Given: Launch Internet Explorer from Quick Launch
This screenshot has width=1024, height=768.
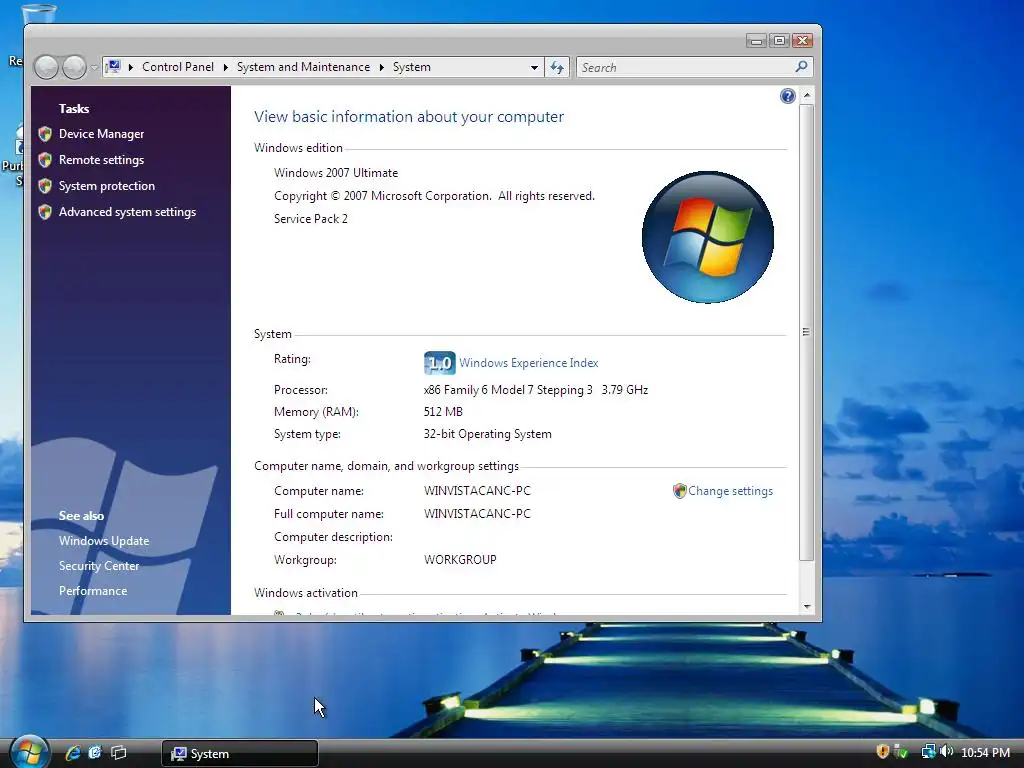Looking at the screenshot, I should [x=72, y=753].
